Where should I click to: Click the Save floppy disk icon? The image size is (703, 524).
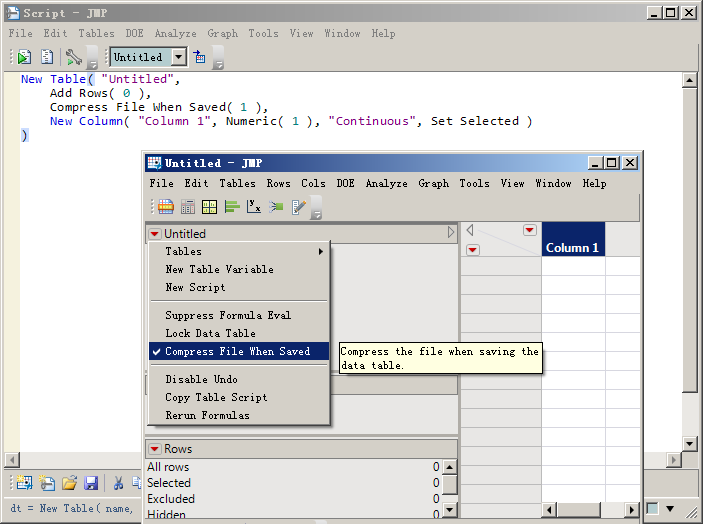pos(91,482)
